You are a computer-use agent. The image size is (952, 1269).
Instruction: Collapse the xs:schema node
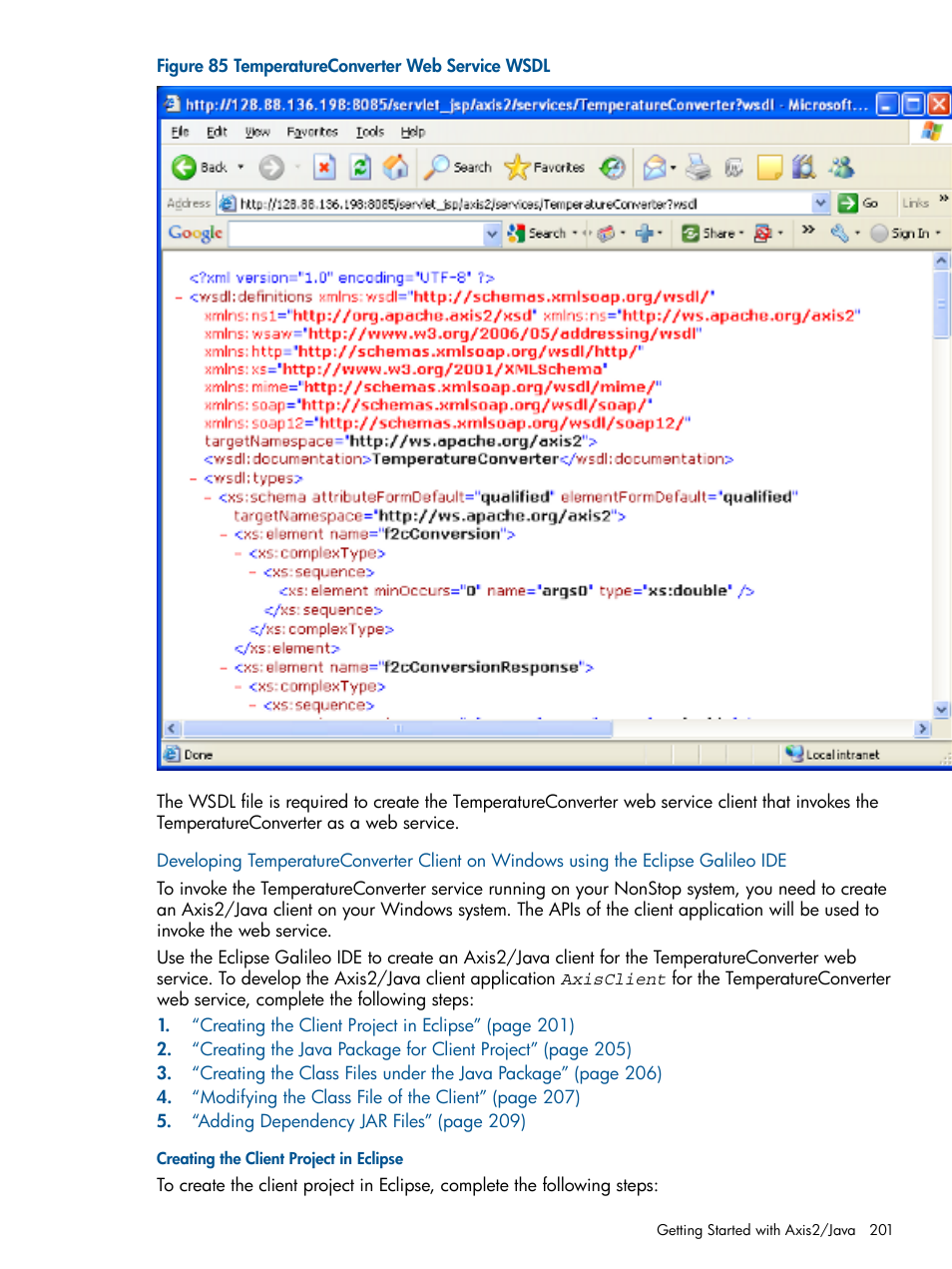(209, 497)
